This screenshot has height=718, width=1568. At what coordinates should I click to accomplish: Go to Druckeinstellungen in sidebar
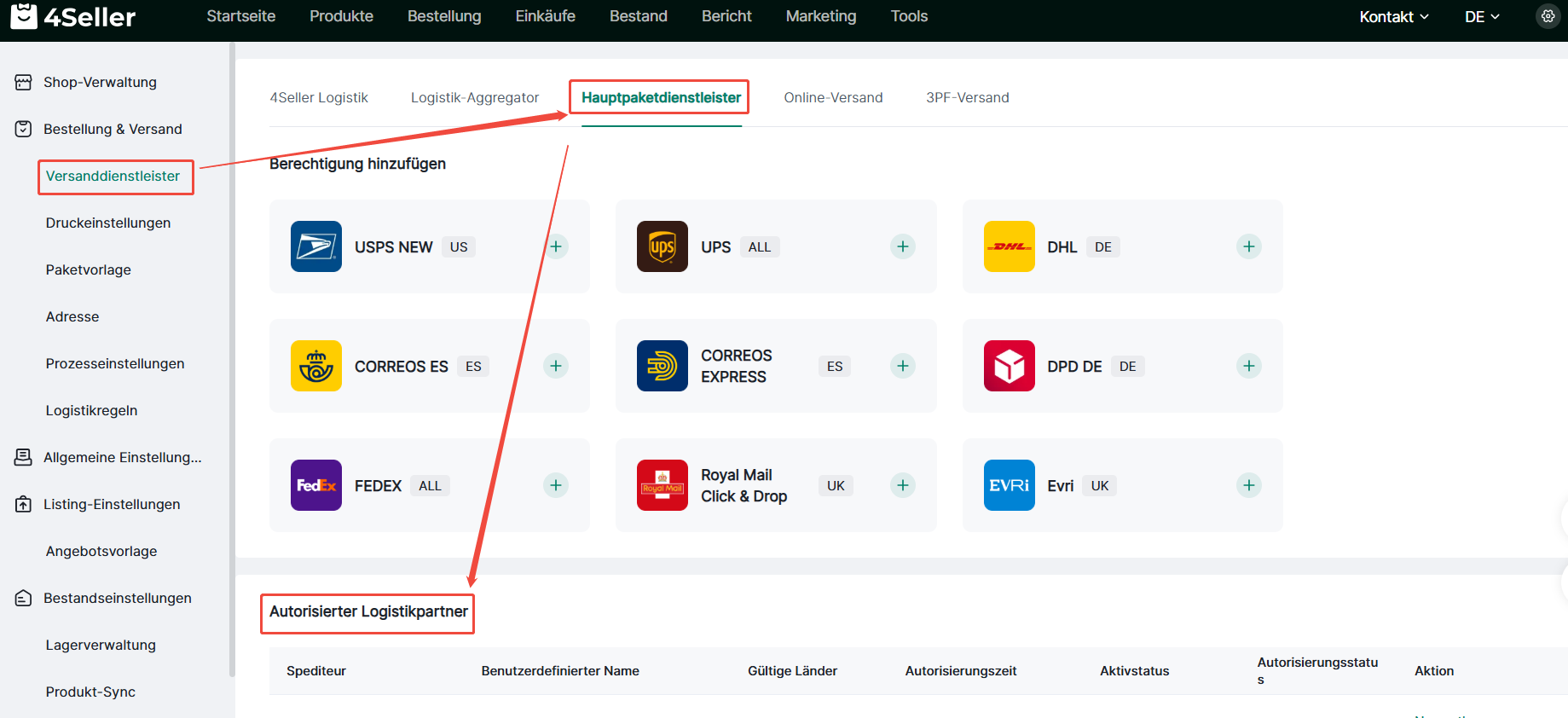(x=108, y=223)
